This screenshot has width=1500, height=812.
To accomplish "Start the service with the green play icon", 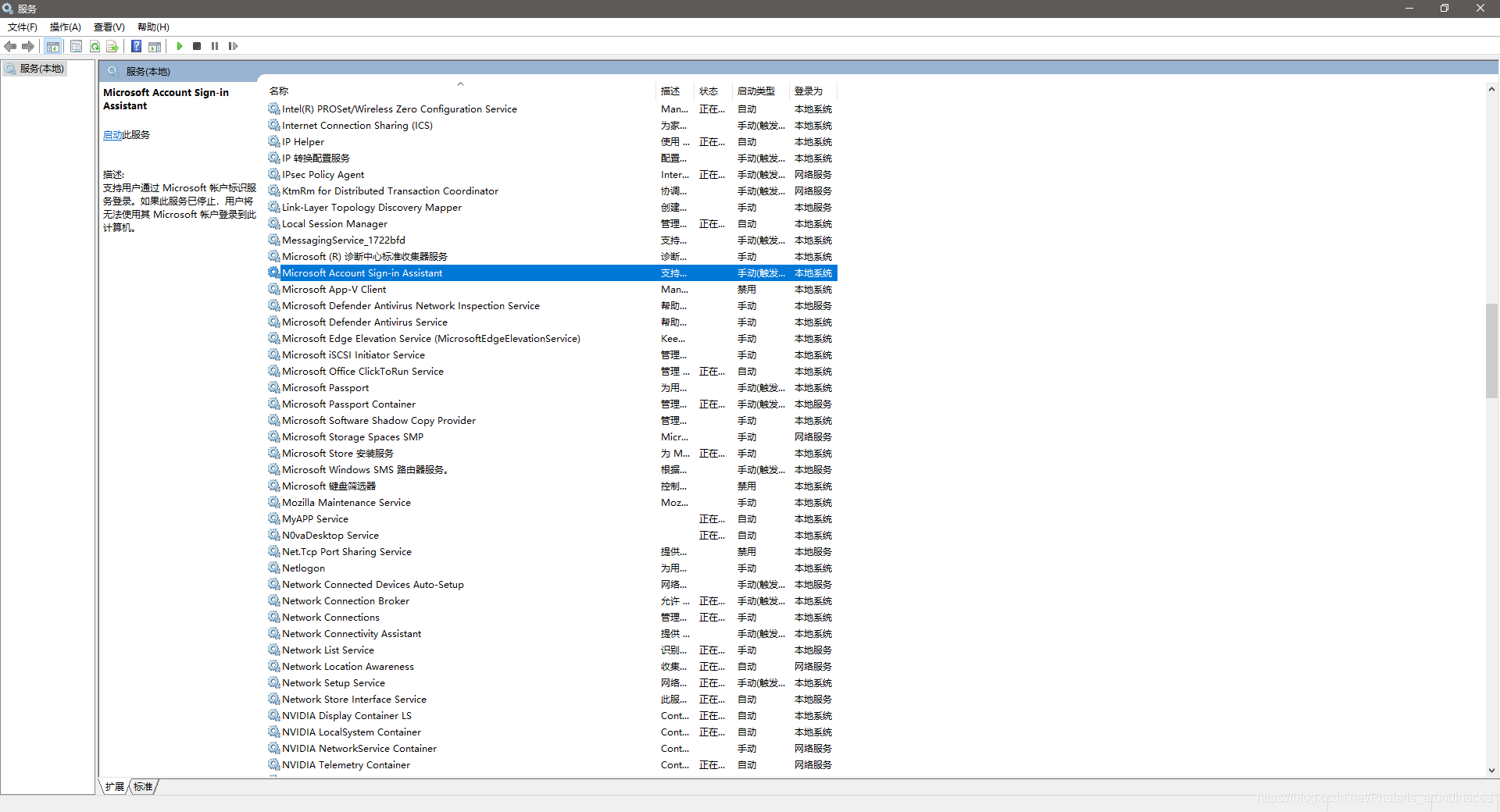I will [180, 47].
